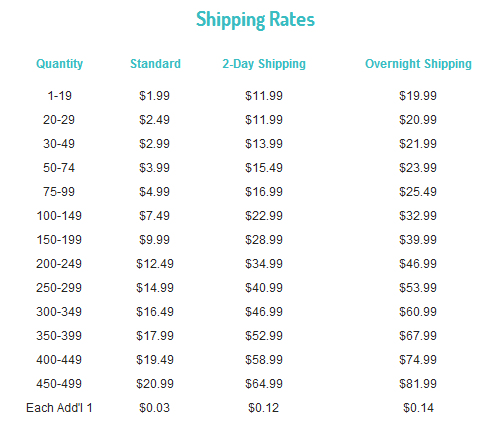
Task: Click the Each Add'l 1 row label
Action: [59, 408]
